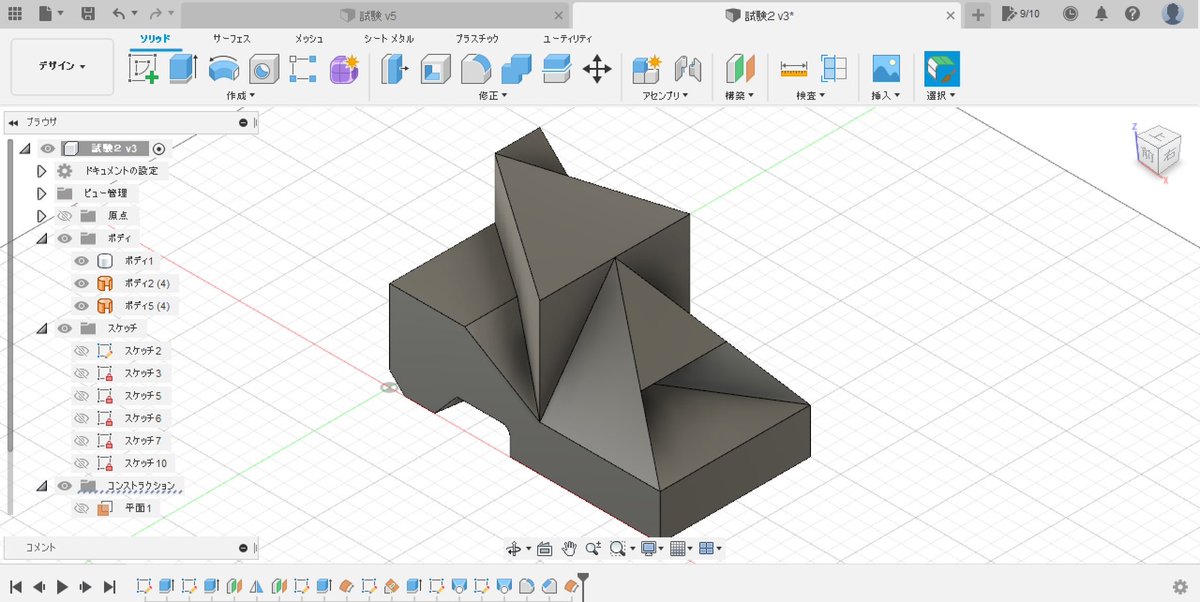Switch to the 試験 v5 document tab

pos(377,15)
